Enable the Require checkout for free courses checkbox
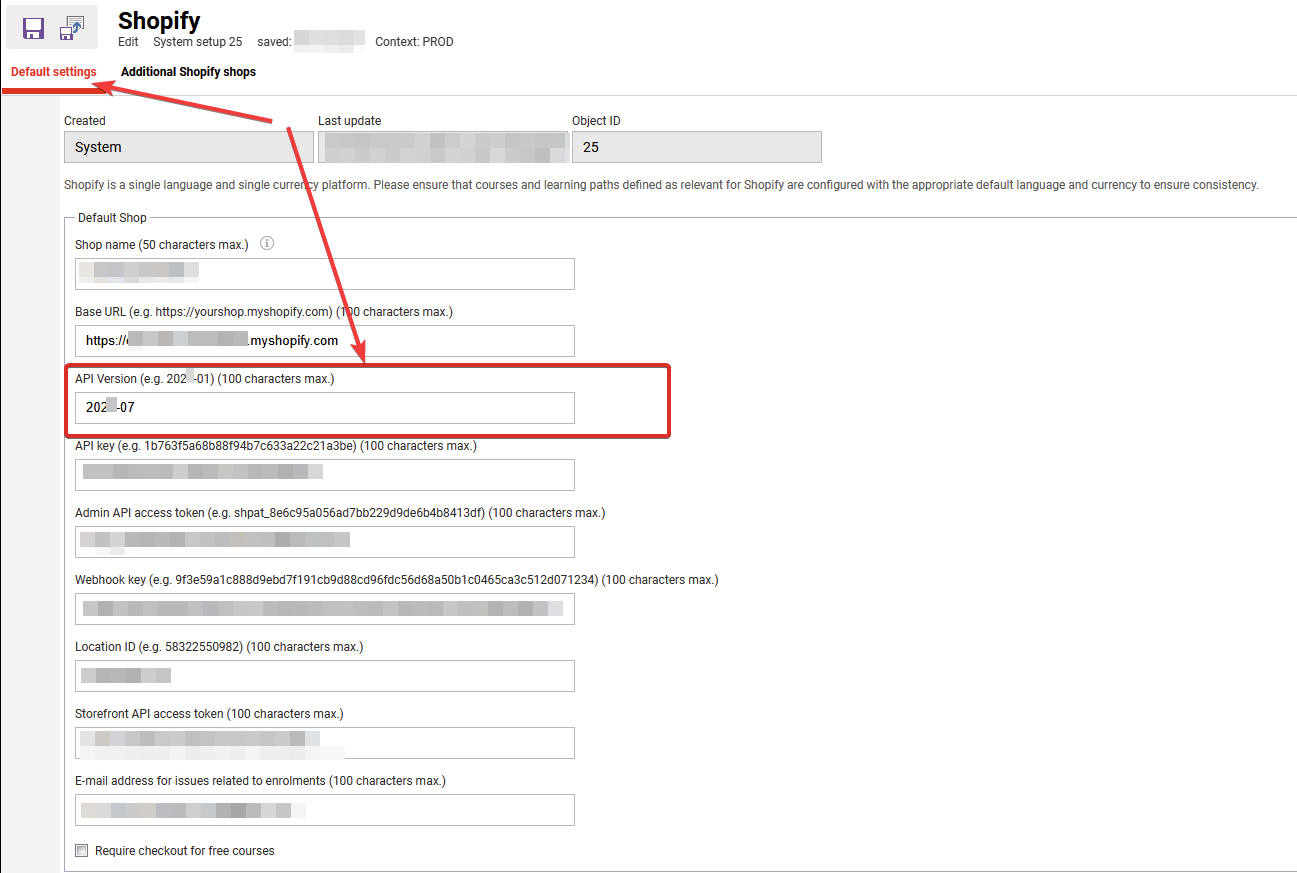 81,850
